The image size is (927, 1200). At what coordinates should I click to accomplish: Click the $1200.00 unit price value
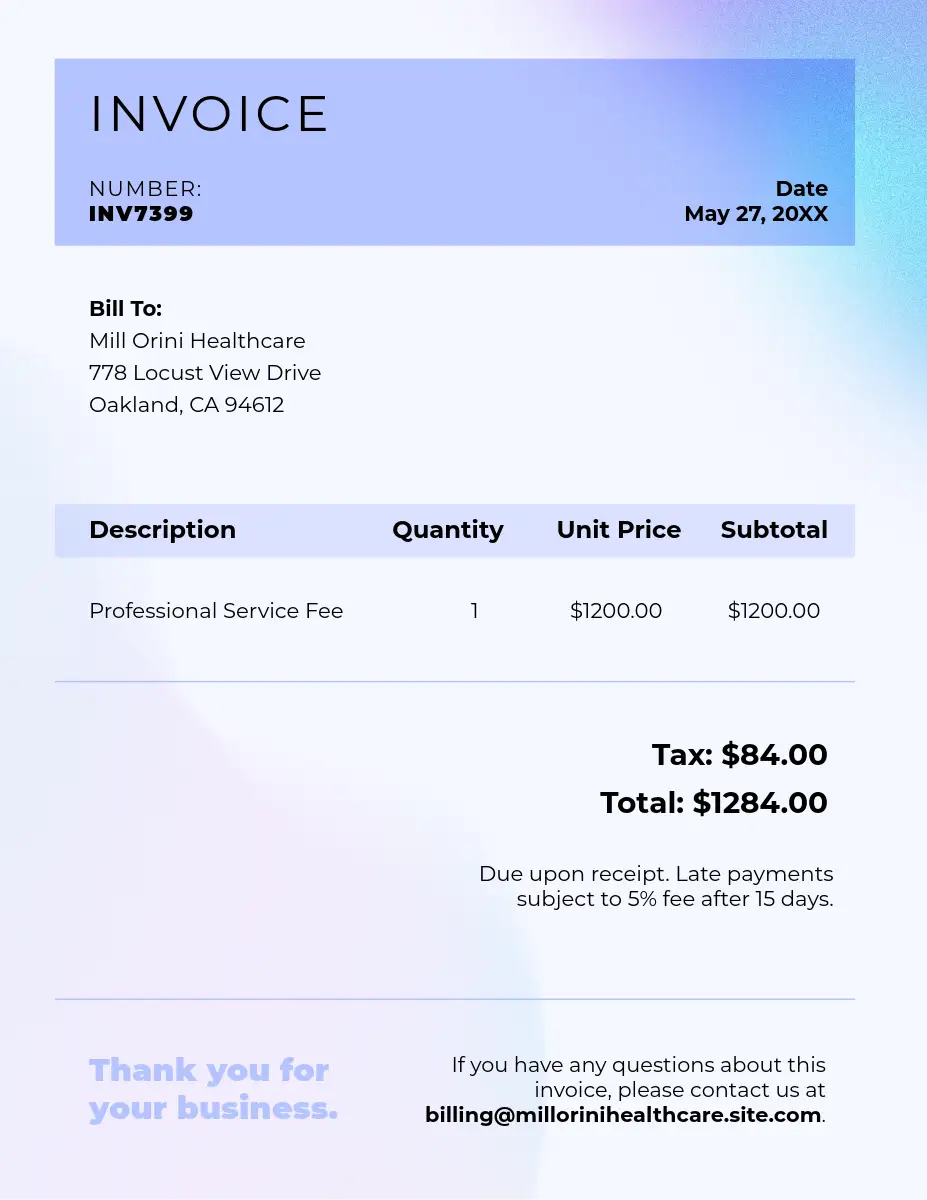(x=615, y=611)
